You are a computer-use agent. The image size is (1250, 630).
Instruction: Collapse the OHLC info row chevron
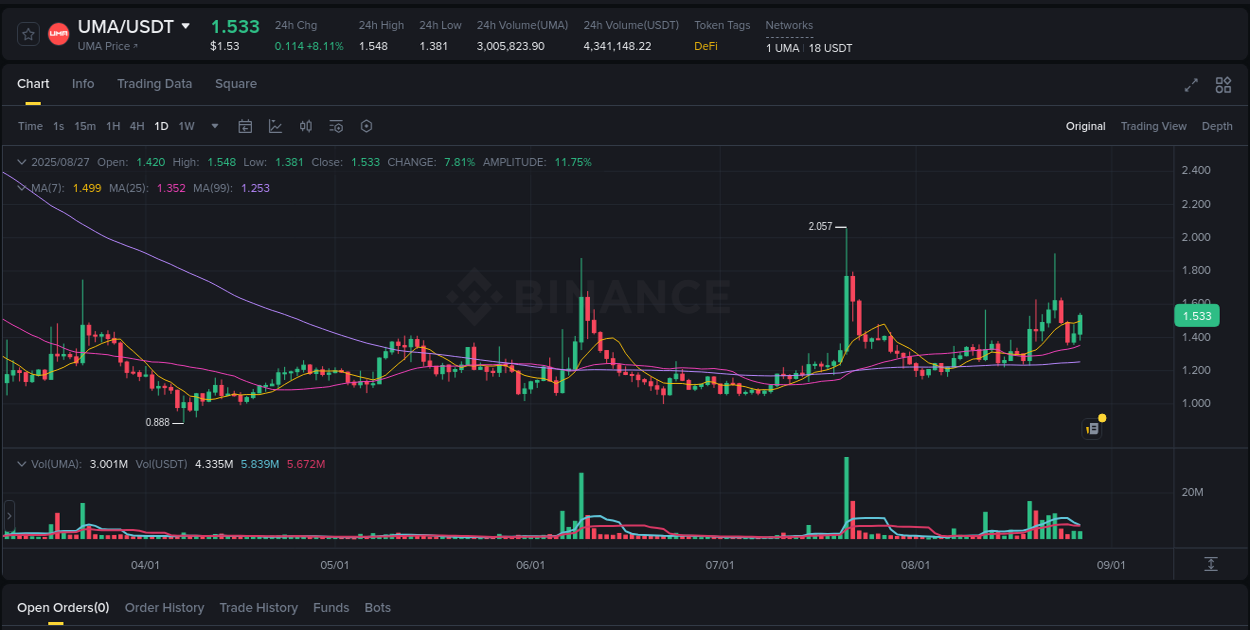[x=21, y=161]
